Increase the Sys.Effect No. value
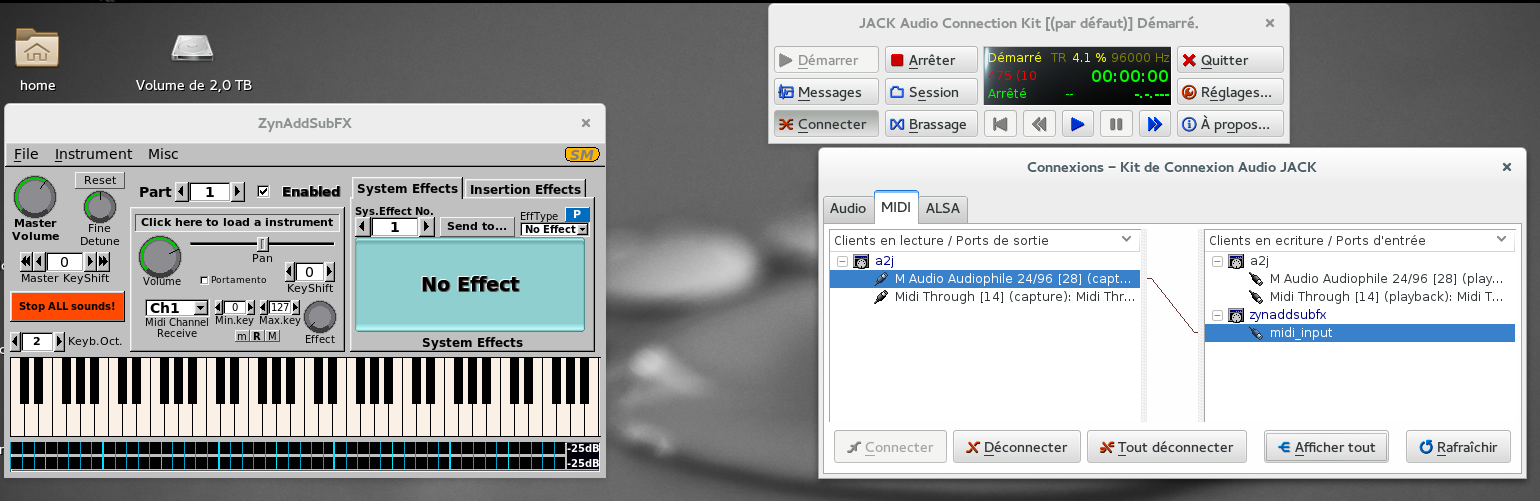 coord(427,227)
